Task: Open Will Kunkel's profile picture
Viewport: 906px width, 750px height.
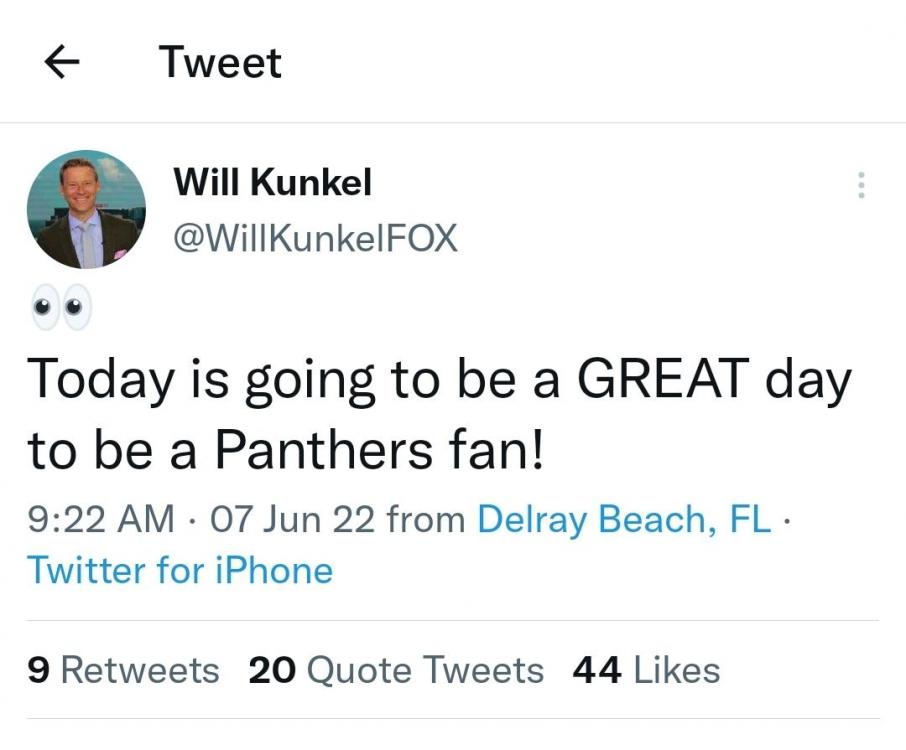Action: (86, 209)
